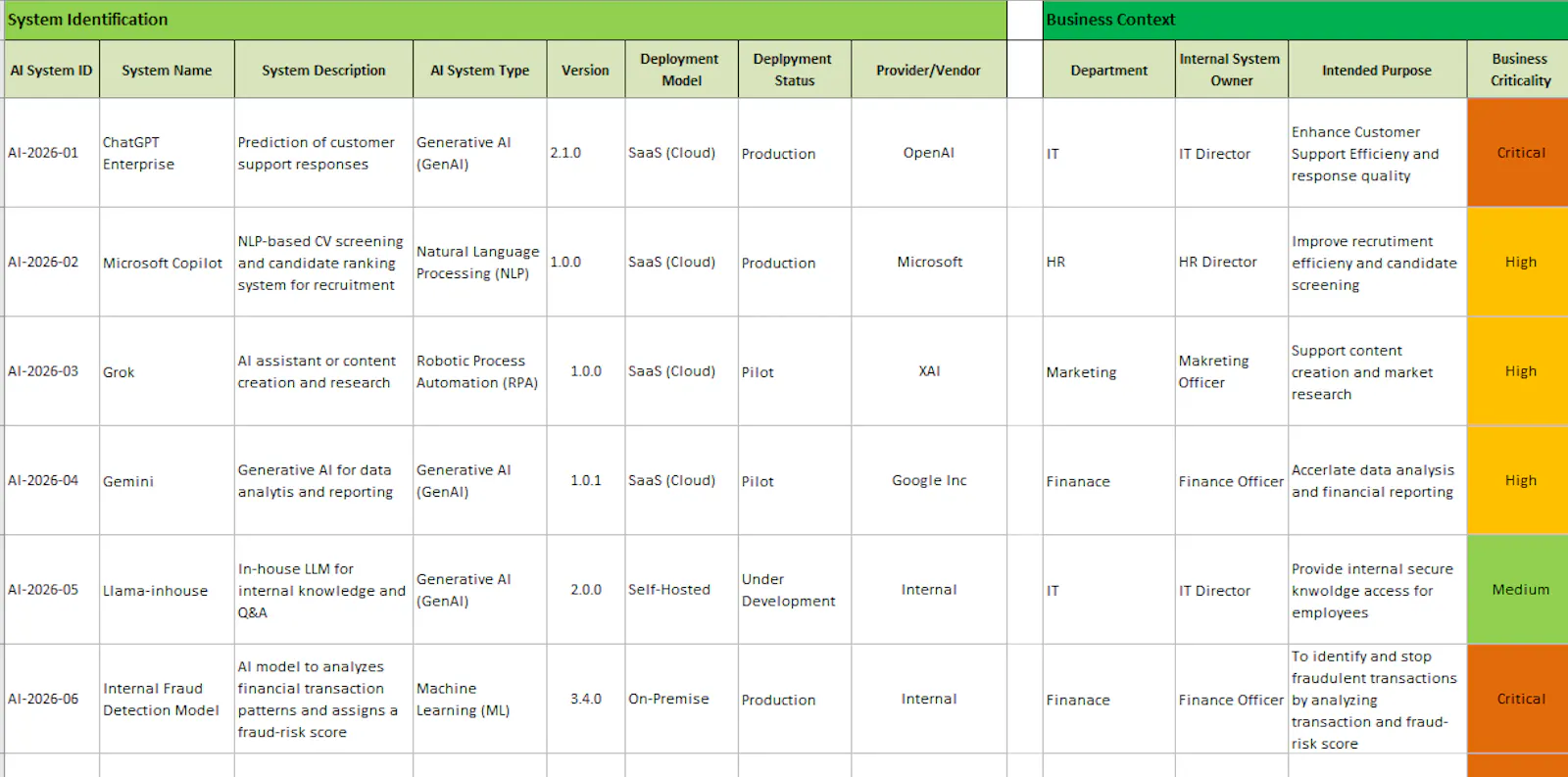
Task: Select 'AI model to analyzes financial transaction' cell
Action: [323, 699]
